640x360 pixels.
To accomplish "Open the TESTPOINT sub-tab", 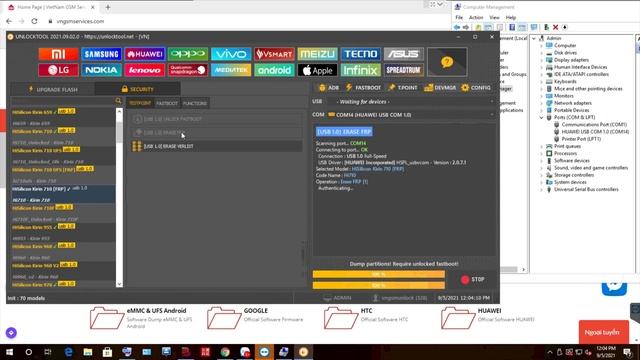I will coord(140,103).
